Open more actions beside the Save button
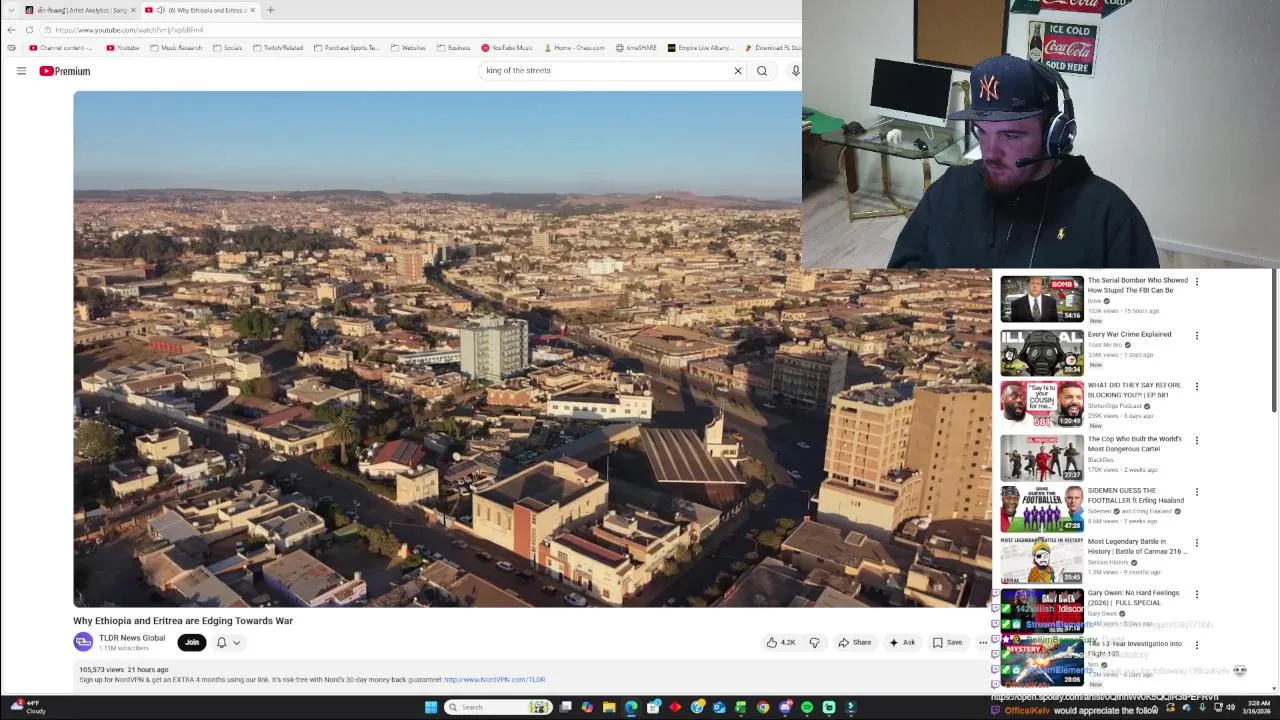 coord(983,642)
